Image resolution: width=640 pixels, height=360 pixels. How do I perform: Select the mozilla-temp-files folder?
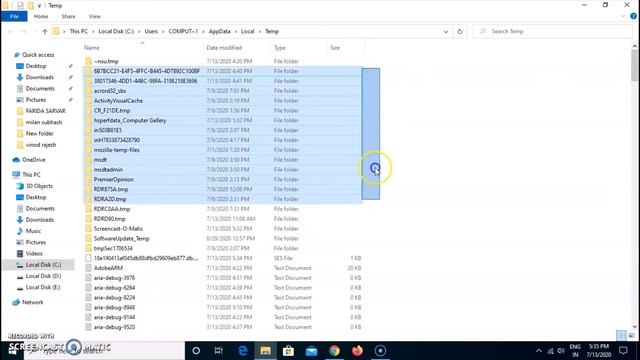point(117,150)
